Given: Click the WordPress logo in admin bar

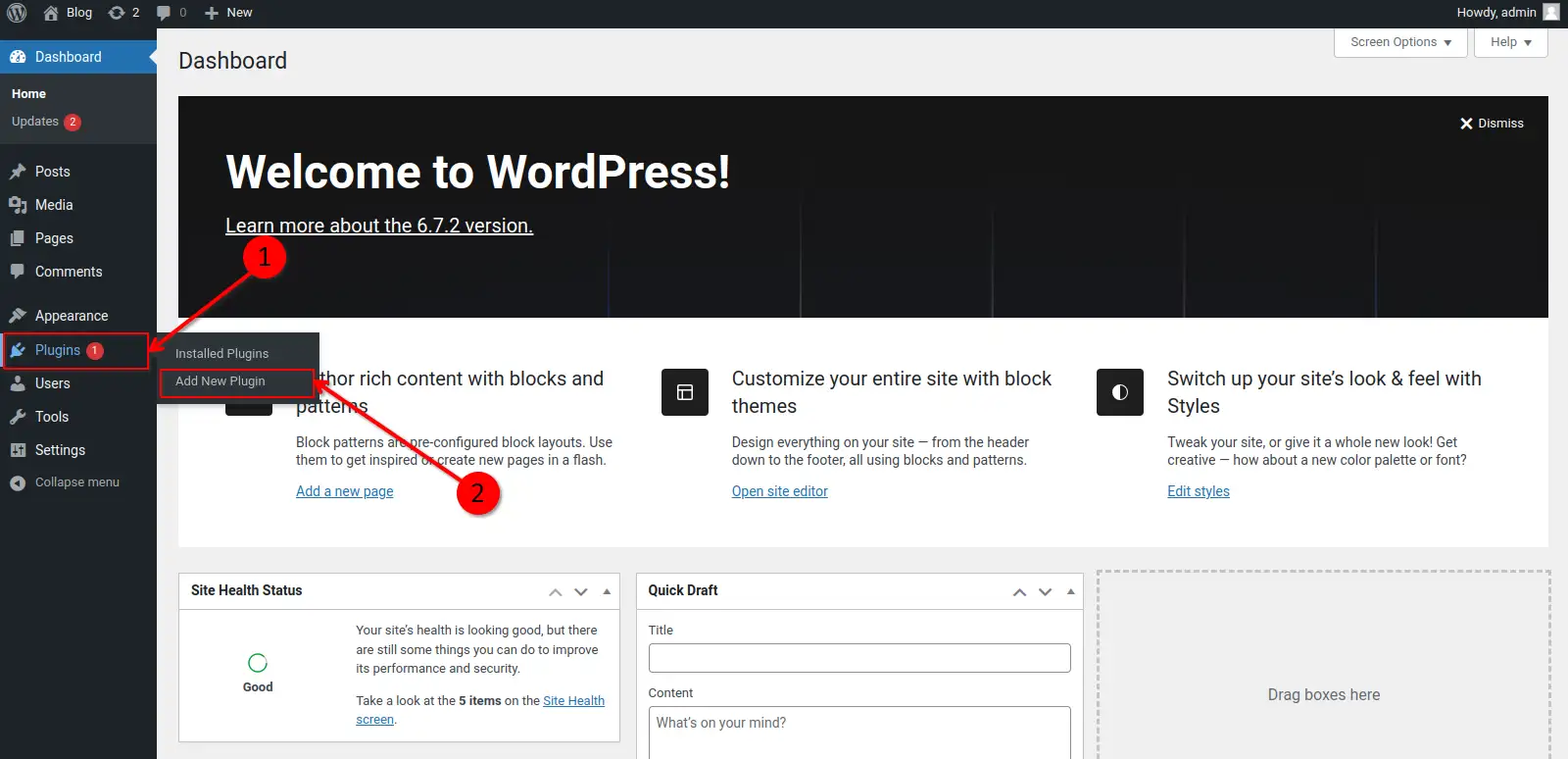Looking at the screenshot, I should point(17,13).
